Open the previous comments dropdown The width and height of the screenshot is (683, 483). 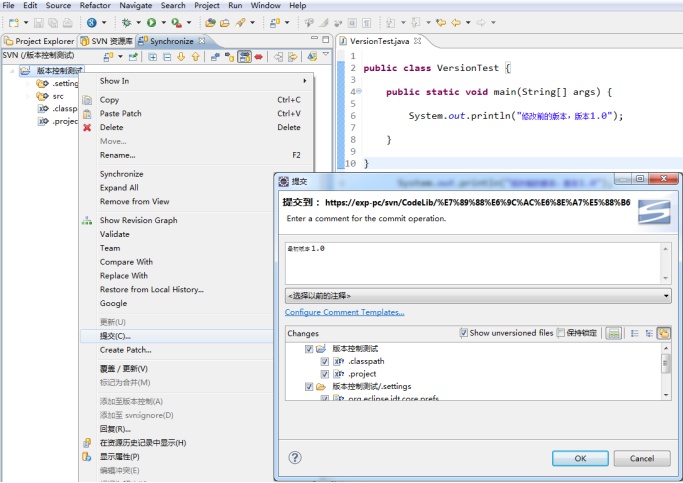[x=478, y=296]
